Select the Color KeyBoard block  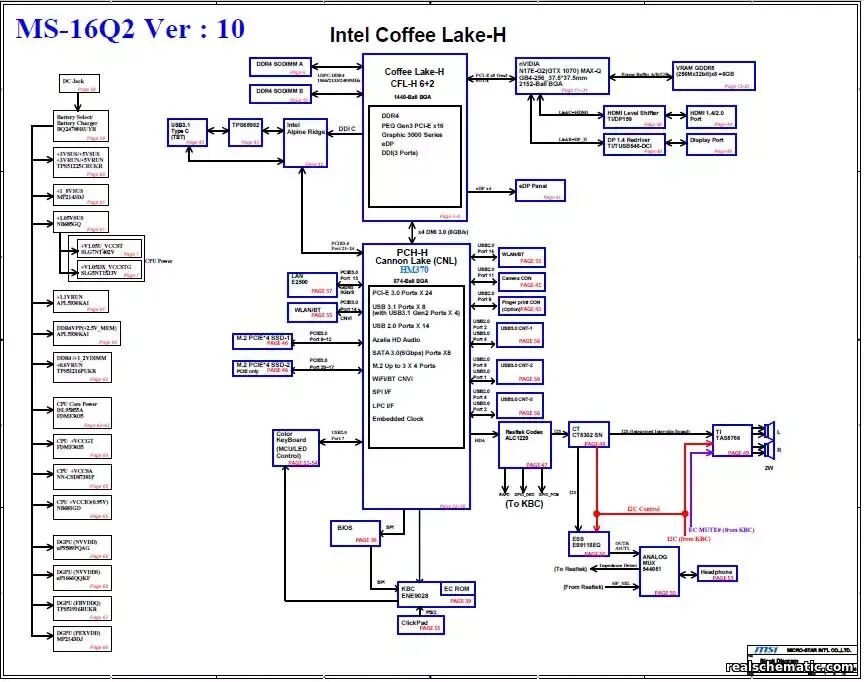[296, 448]
